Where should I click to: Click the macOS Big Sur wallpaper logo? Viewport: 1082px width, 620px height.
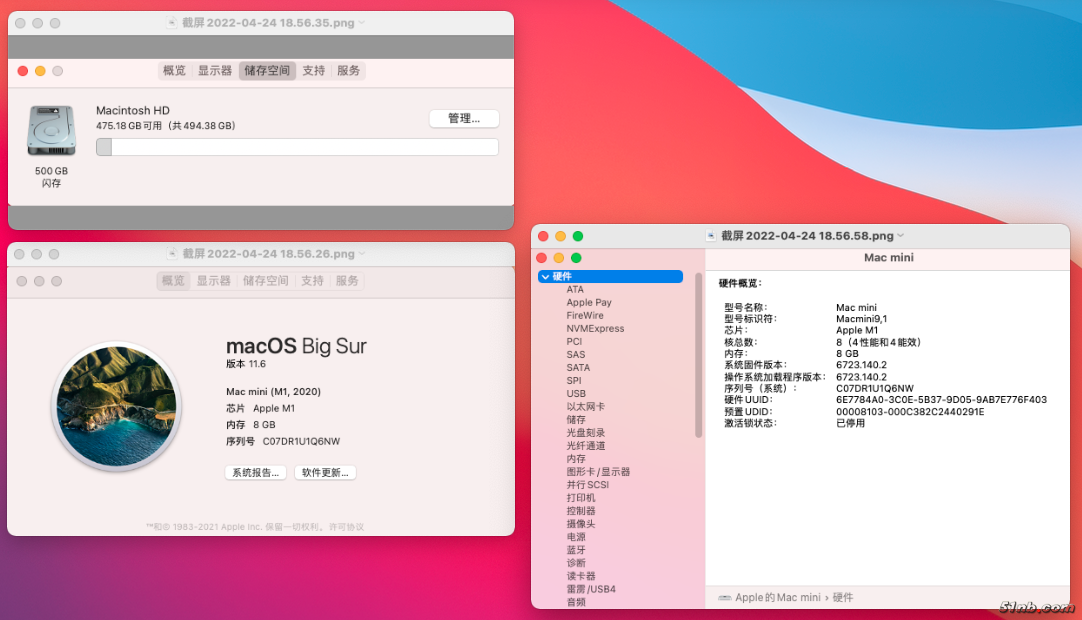click(x=116, y=407)
